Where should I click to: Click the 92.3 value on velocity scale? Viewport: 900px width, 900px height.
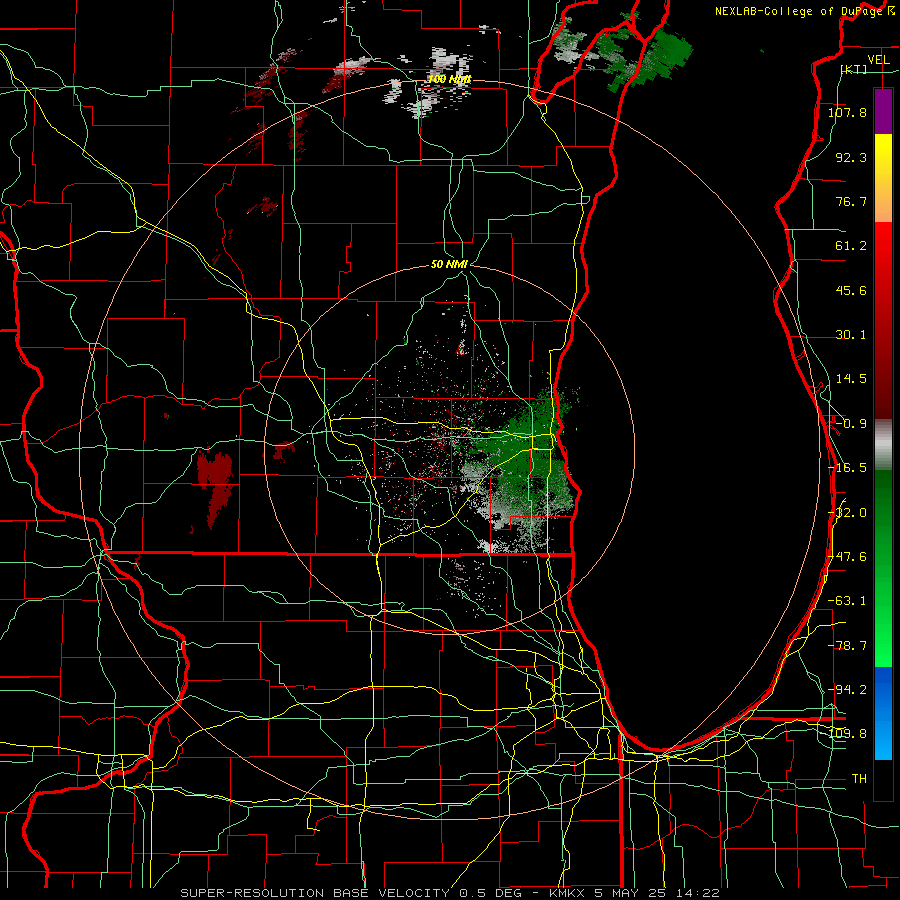coord(851,157)
